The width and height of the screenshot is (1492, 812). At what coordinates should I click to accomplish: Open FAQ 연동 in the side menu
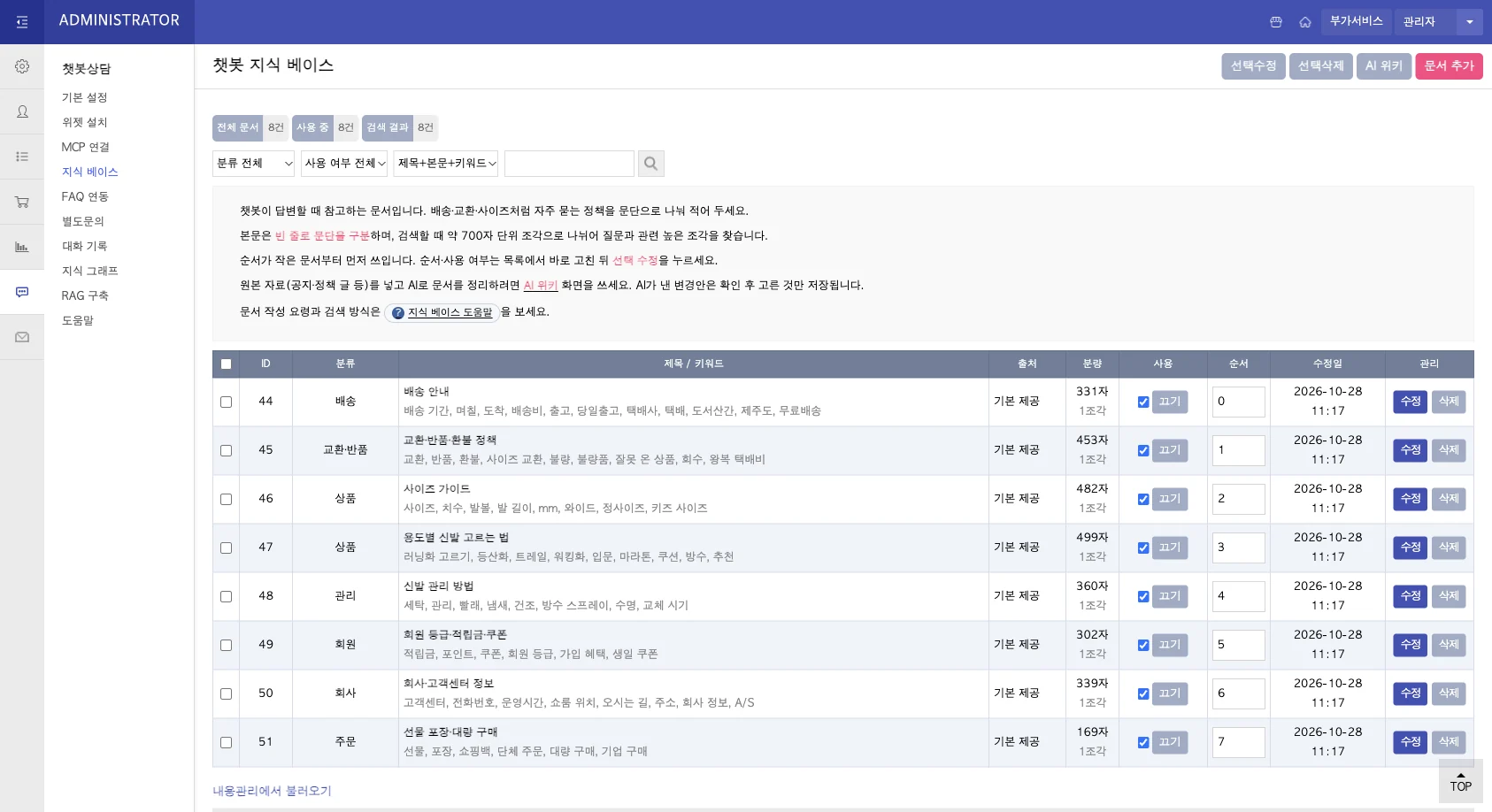pos(85,196)
